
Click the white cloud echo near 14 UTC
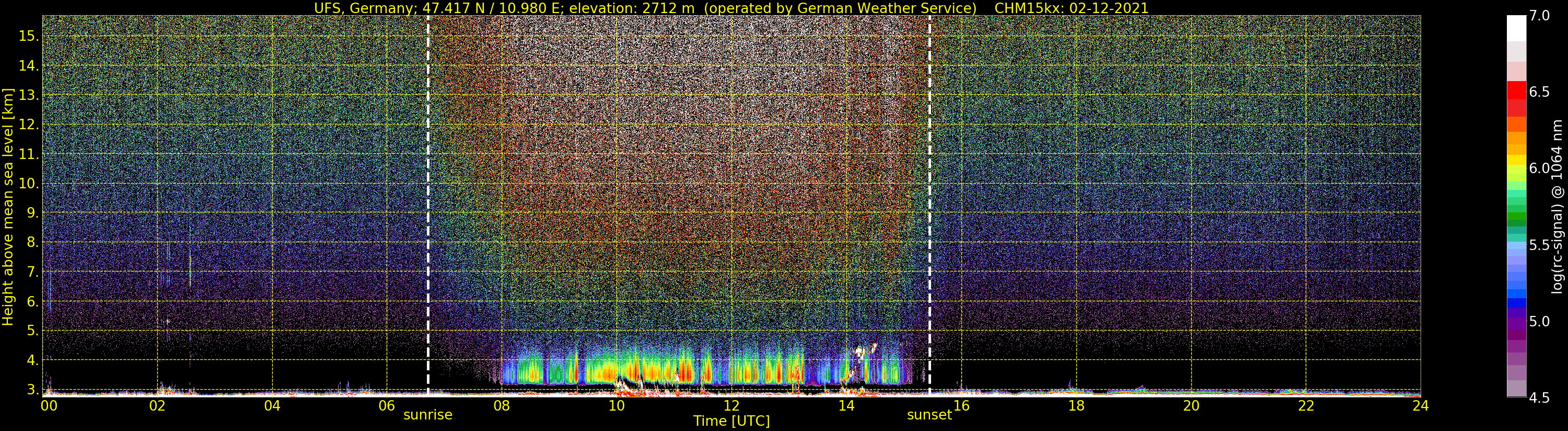point(861,353)
